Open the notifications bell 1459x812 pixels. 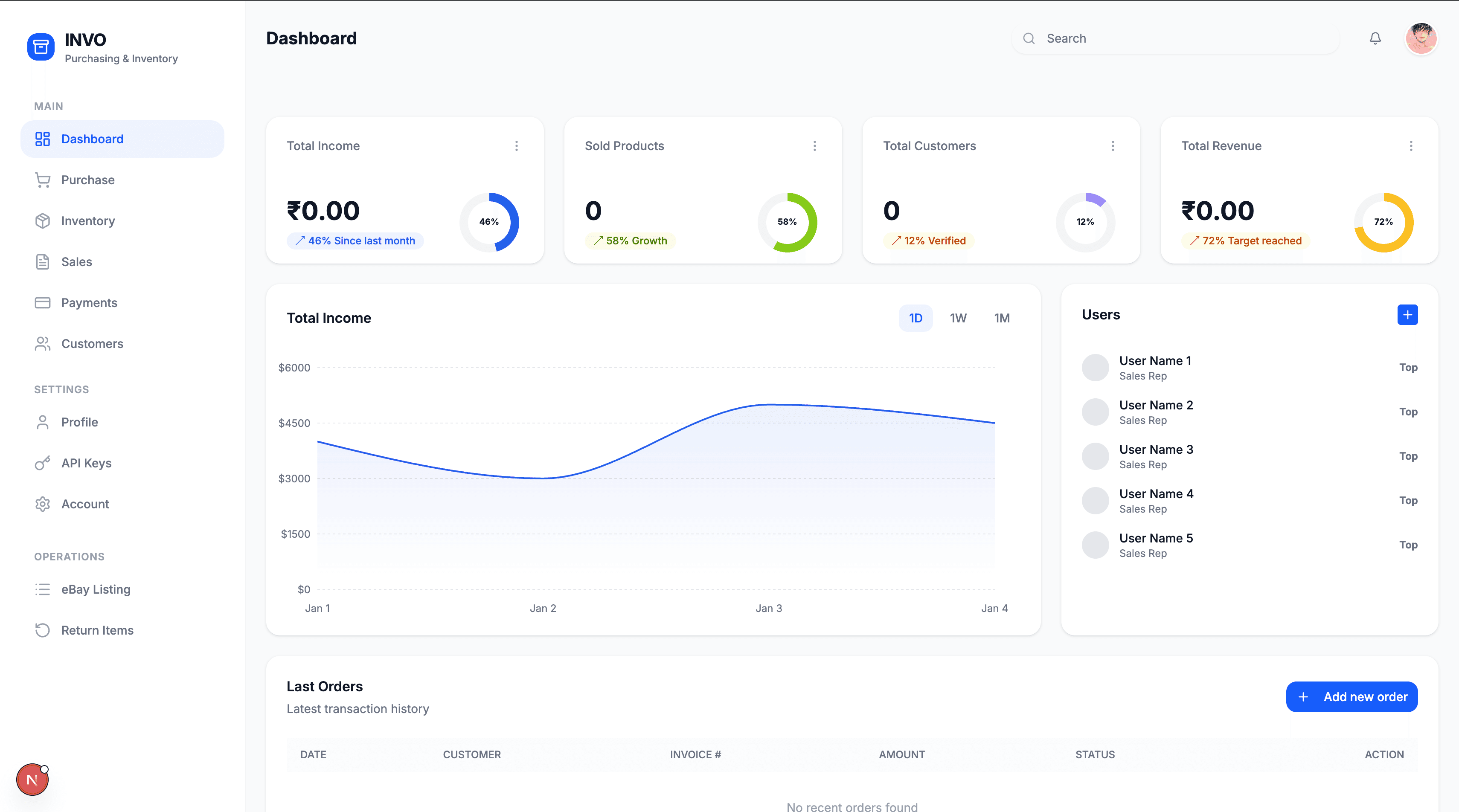coord(1375,38)
